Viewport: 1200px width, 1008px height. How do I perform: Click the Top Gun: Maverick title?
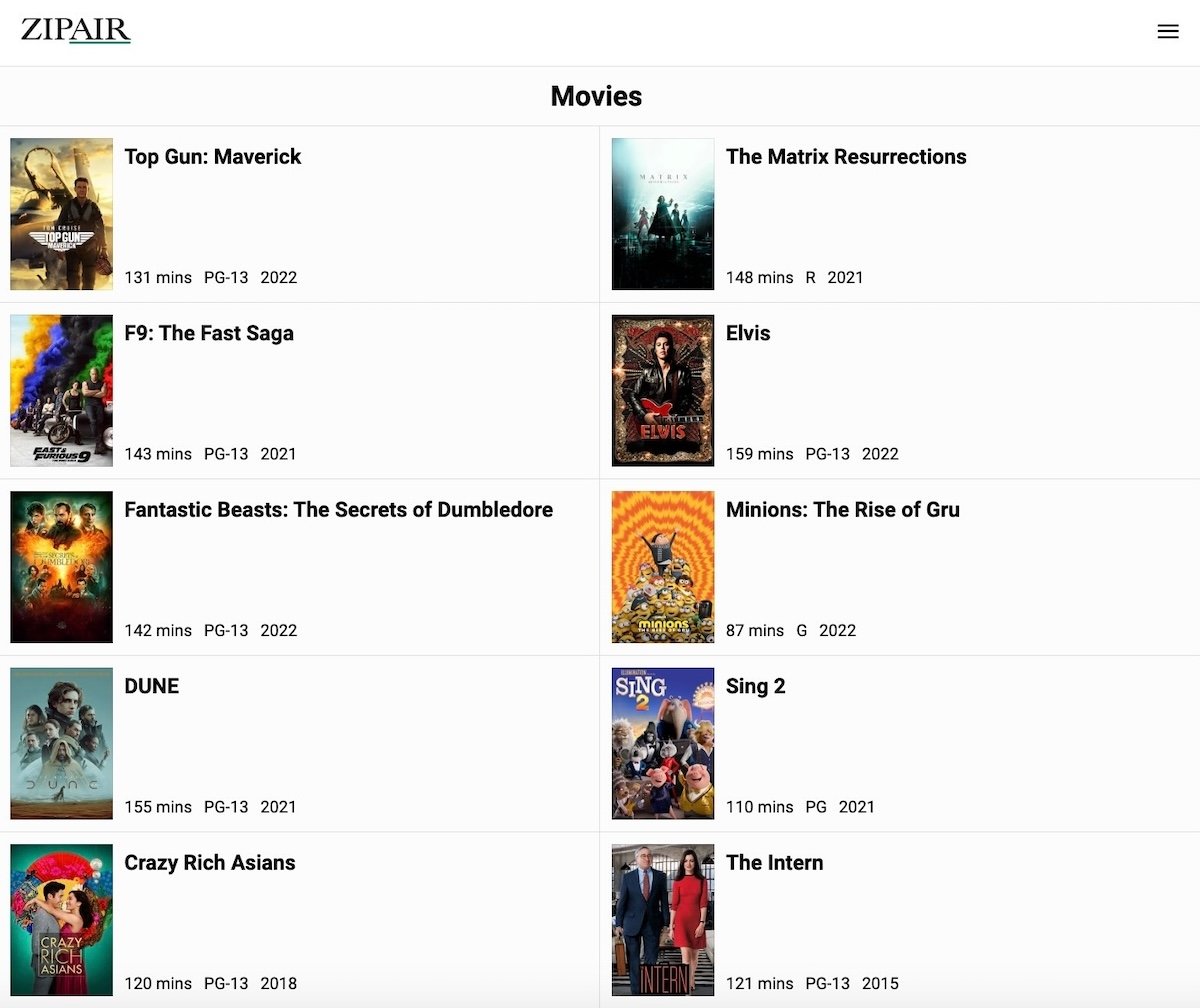[213, 157]
